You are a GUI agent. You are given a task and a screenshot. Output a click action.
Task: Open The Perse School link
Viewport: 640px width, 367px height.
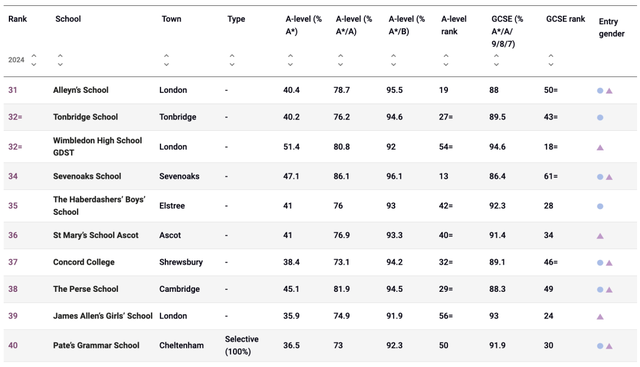86,289
